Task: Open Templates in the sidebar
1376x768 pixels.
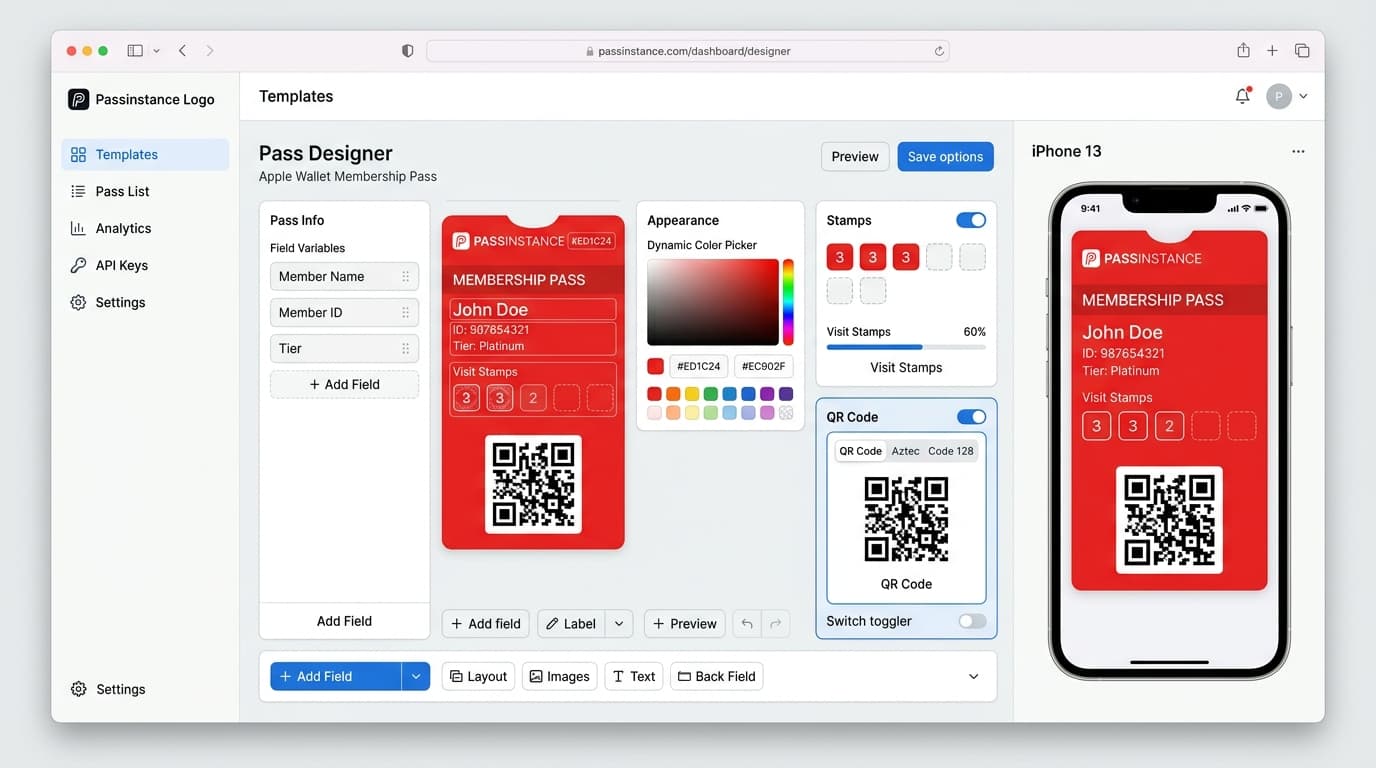Action: (x=146, y=155)
